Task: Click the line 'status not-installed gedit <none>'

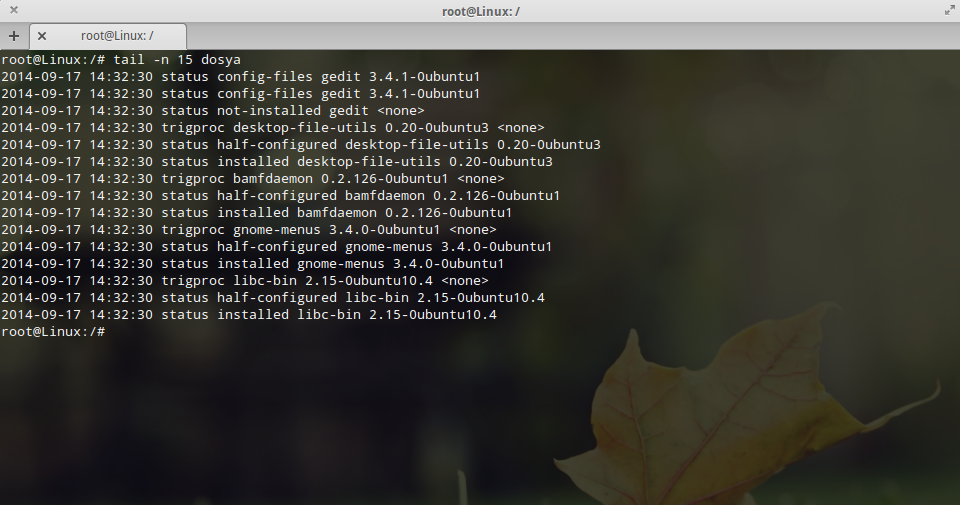Action: point(212,111)
